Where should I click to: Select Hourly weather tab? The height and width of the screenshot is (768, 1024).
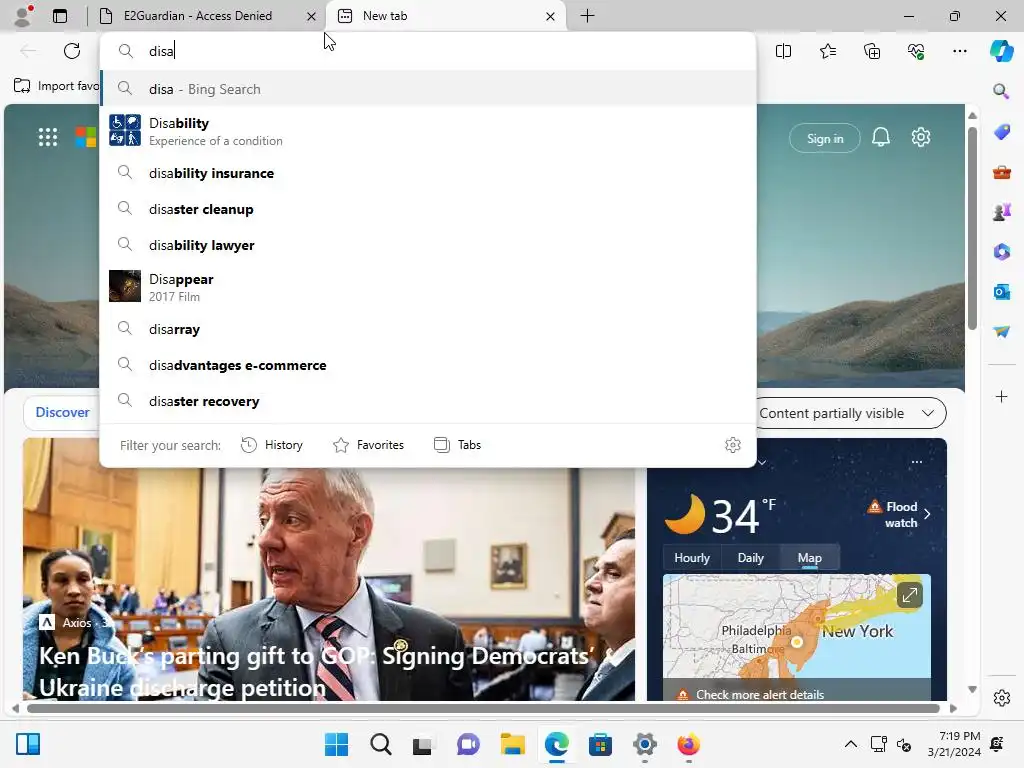tap(692, 558)
